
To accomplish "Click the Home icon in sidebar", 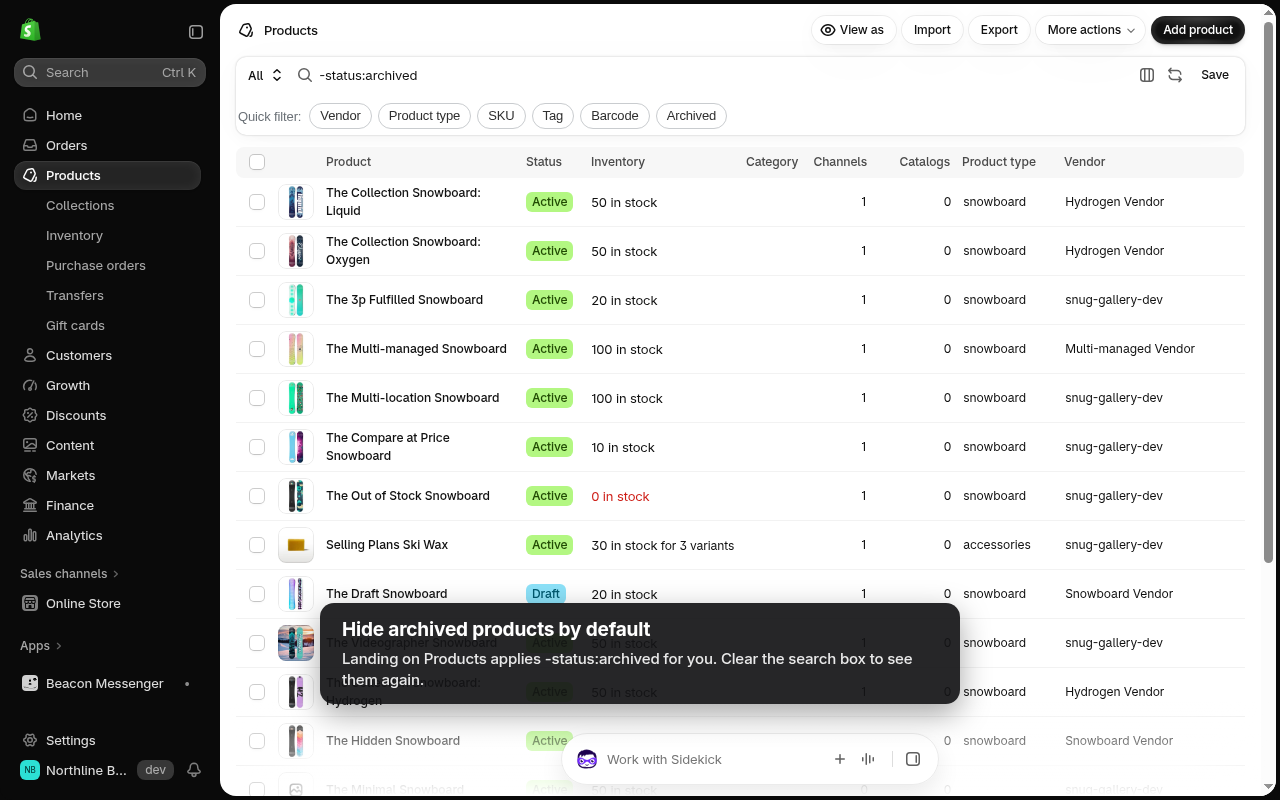I will coord(30,115).
